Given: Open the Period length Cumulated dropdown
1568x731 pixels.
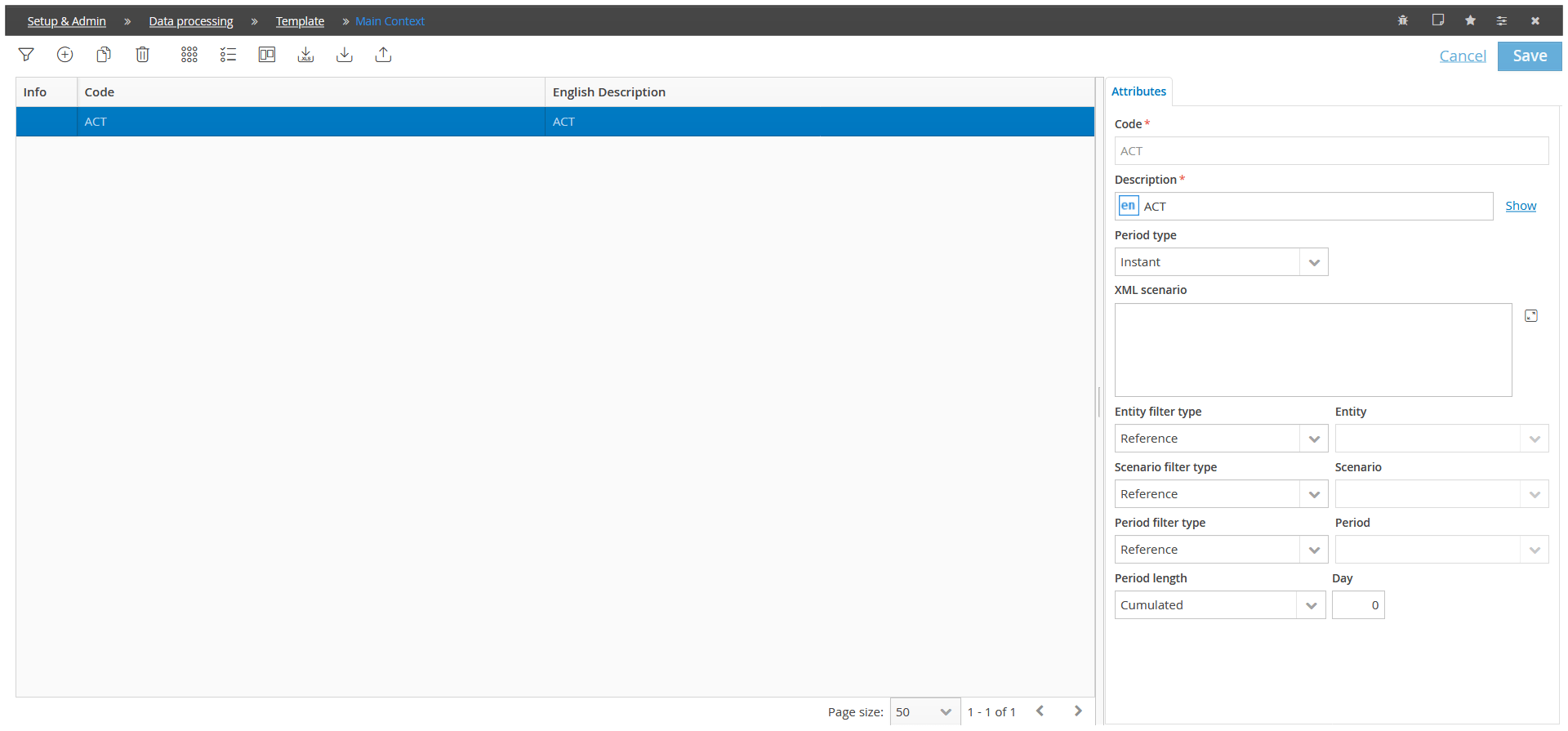Looking at the screenshot, I should [1220, 605].
